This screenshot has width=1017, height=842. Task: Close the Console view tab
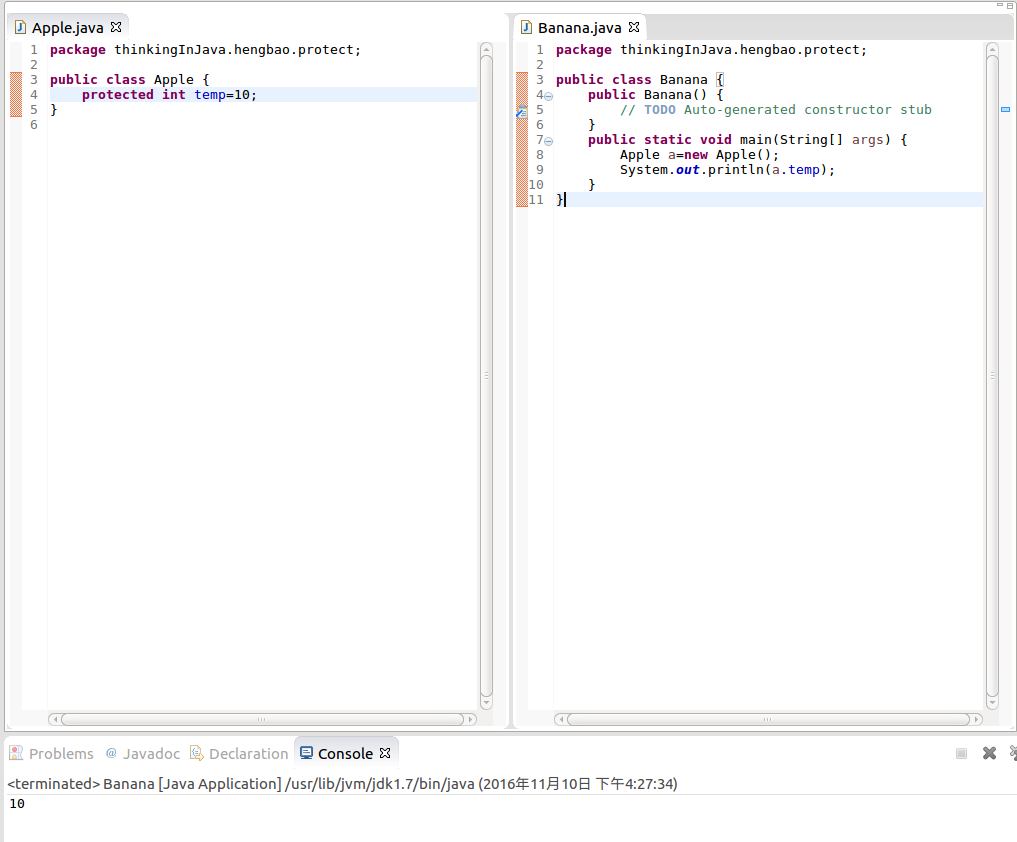click(385, 753)
